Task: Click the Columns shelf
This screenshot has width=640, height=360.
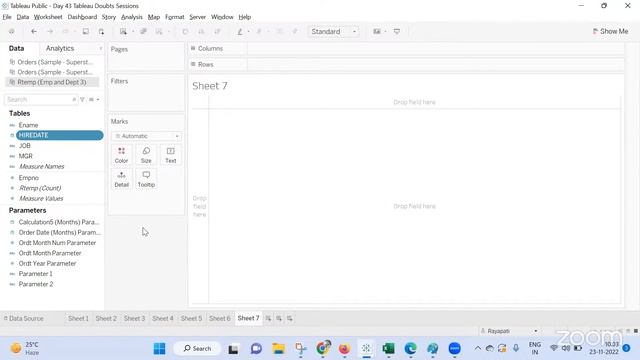Action: (407, 49)
